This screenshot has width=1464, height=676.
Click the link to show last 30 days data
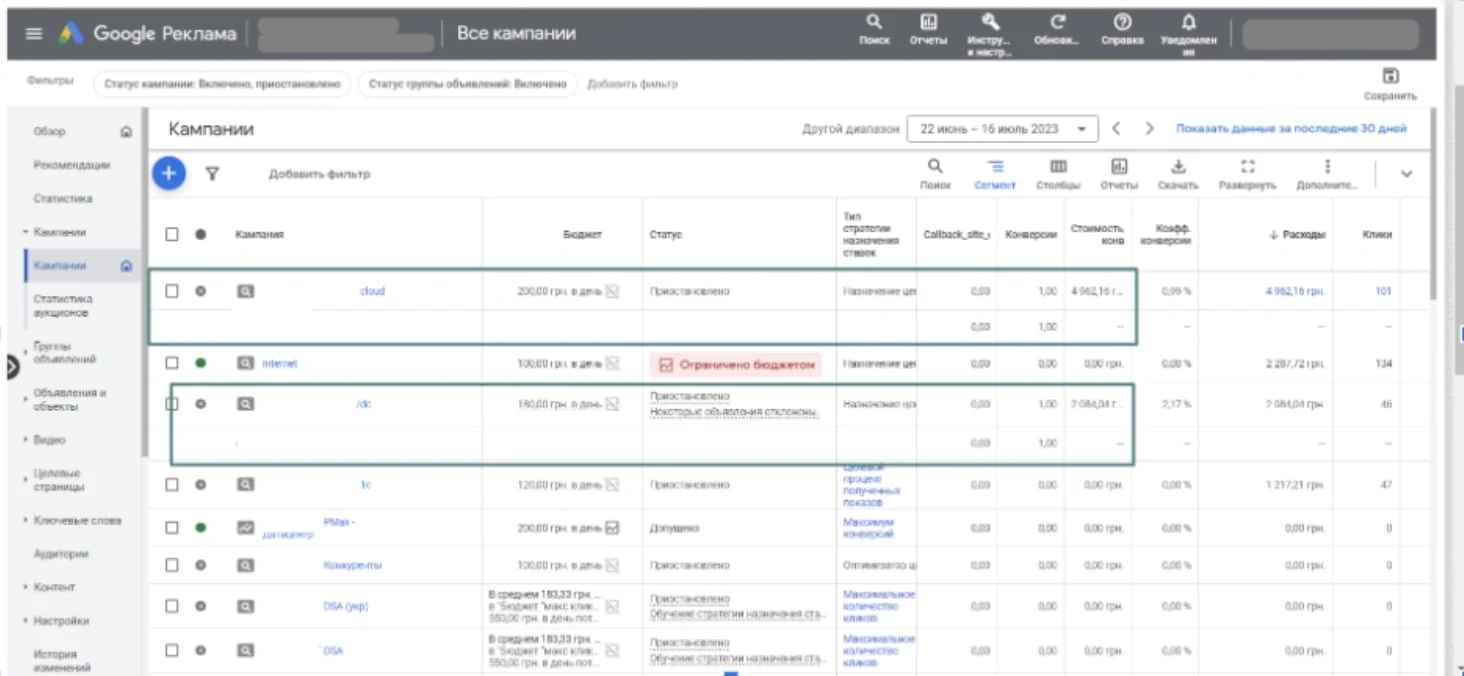1291,129
